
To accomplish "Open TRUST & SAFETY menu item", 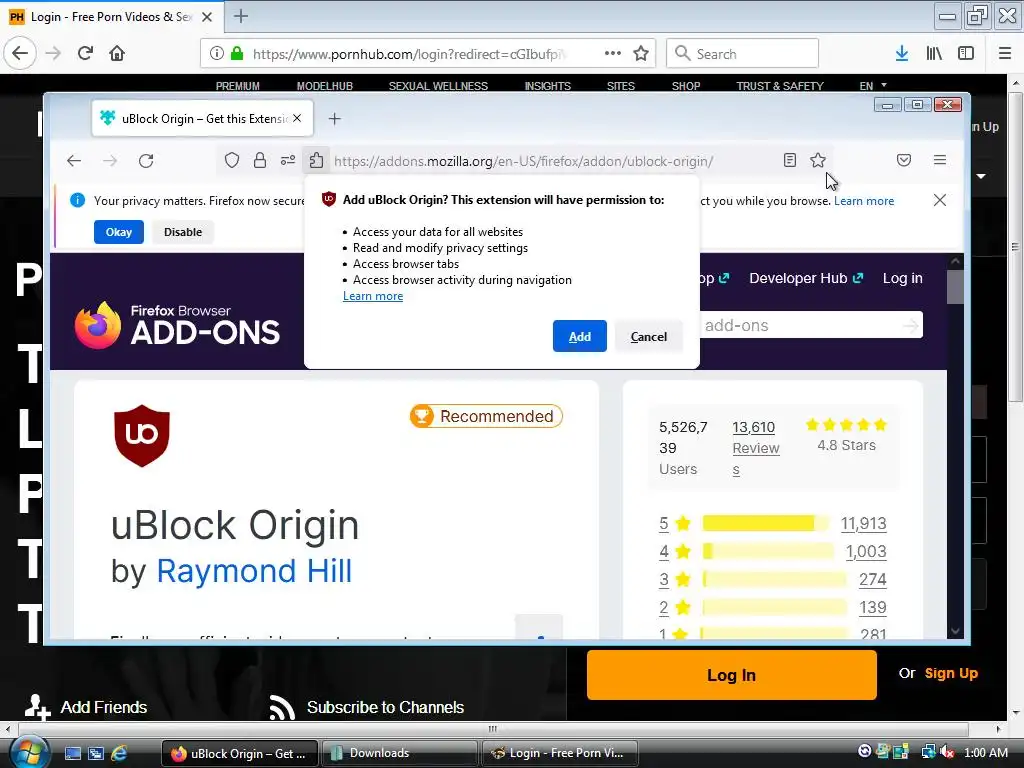I will [780, 86].
